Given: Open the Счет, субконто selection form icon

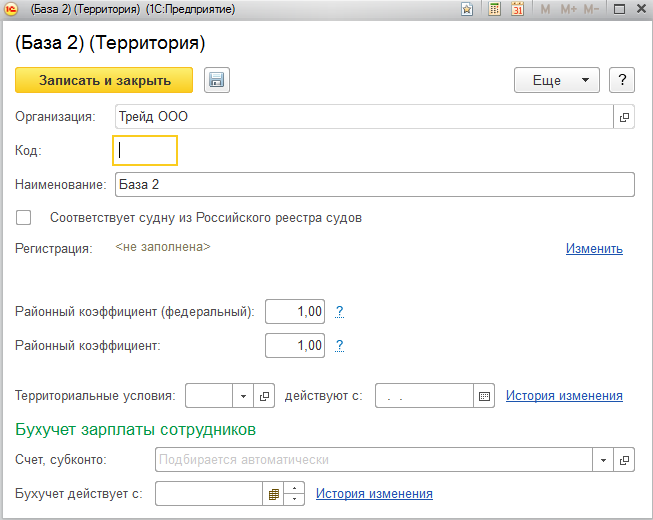Looking at the screenshot, I should [624, 460].
